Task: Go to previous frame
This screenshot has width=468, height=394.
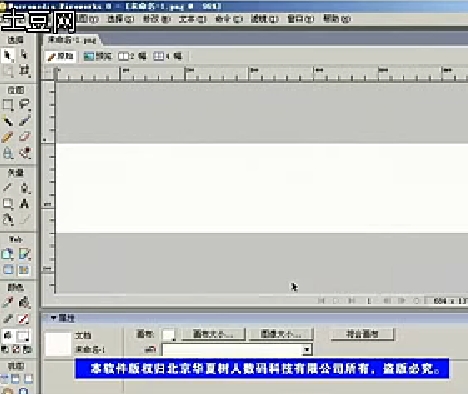Action: click(387, 301)
